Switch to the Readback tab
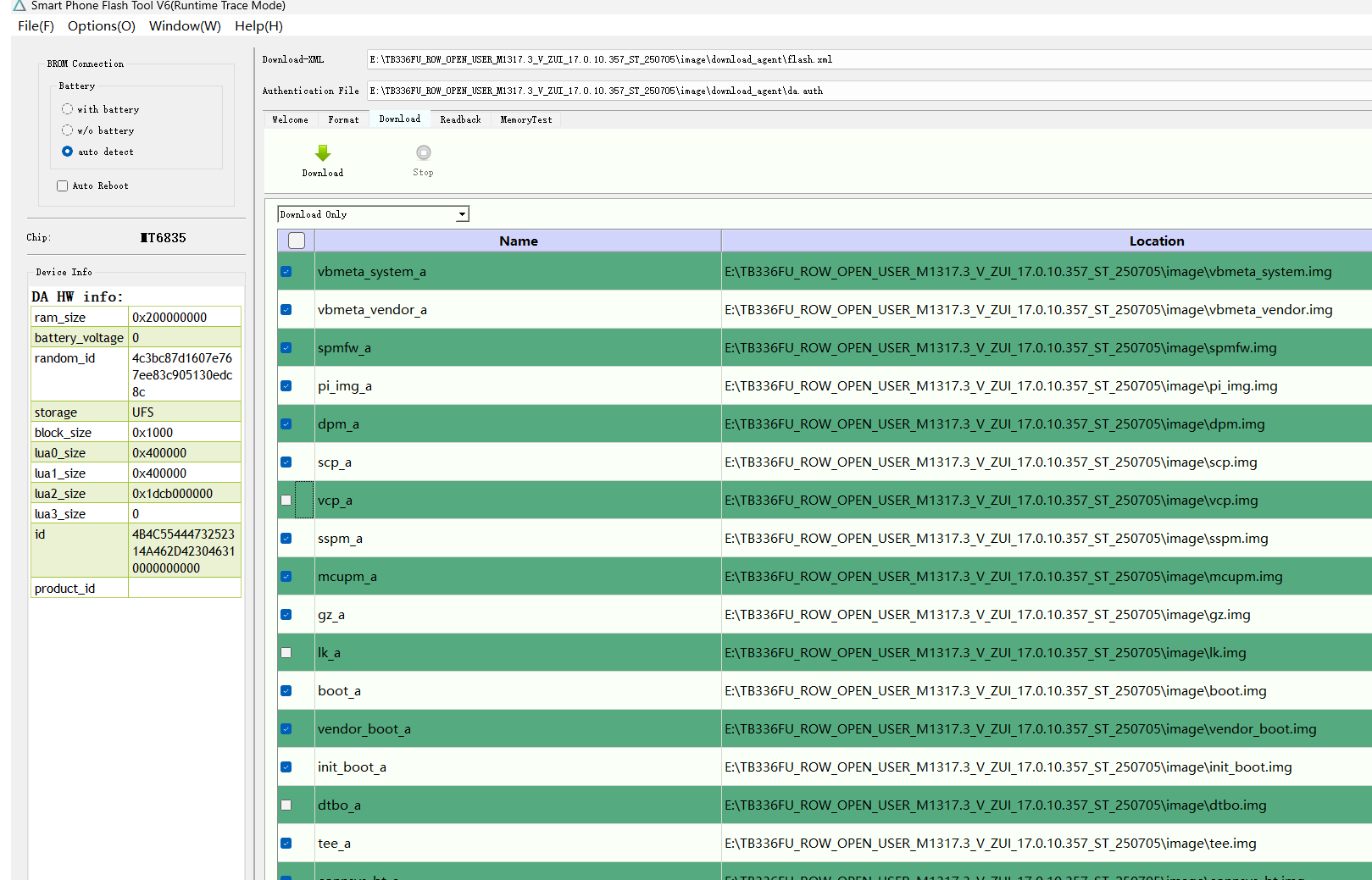The width and height of the screenshot is (1372, 880). pos(460,120)
